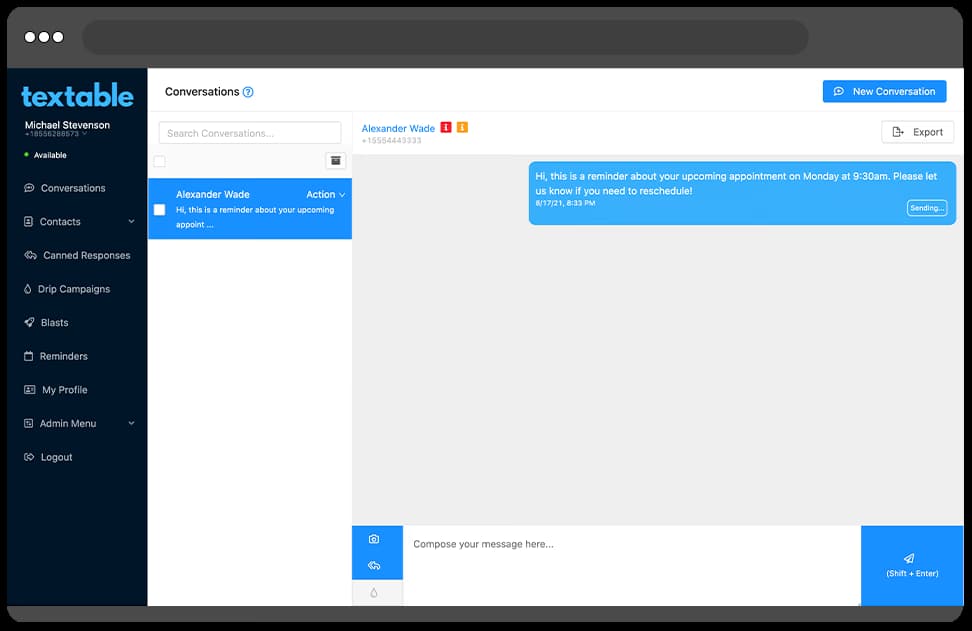Open the Action dropdown on Alexander Wade
The height and width of the screenshot is (631, 972).
pyautogui.click(x=326, y=195)
